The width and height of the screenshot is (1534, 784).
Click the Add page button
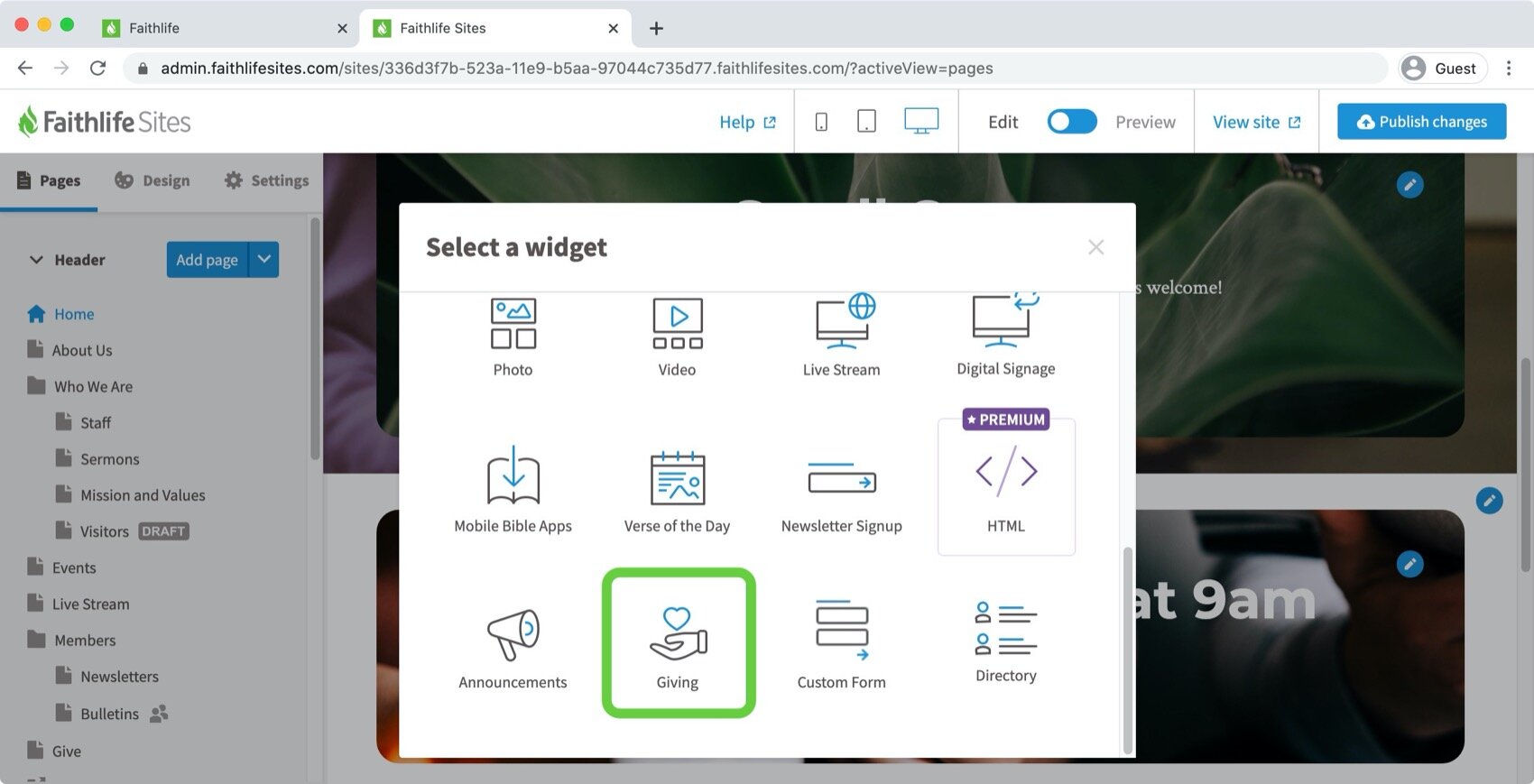pos(207,260)
